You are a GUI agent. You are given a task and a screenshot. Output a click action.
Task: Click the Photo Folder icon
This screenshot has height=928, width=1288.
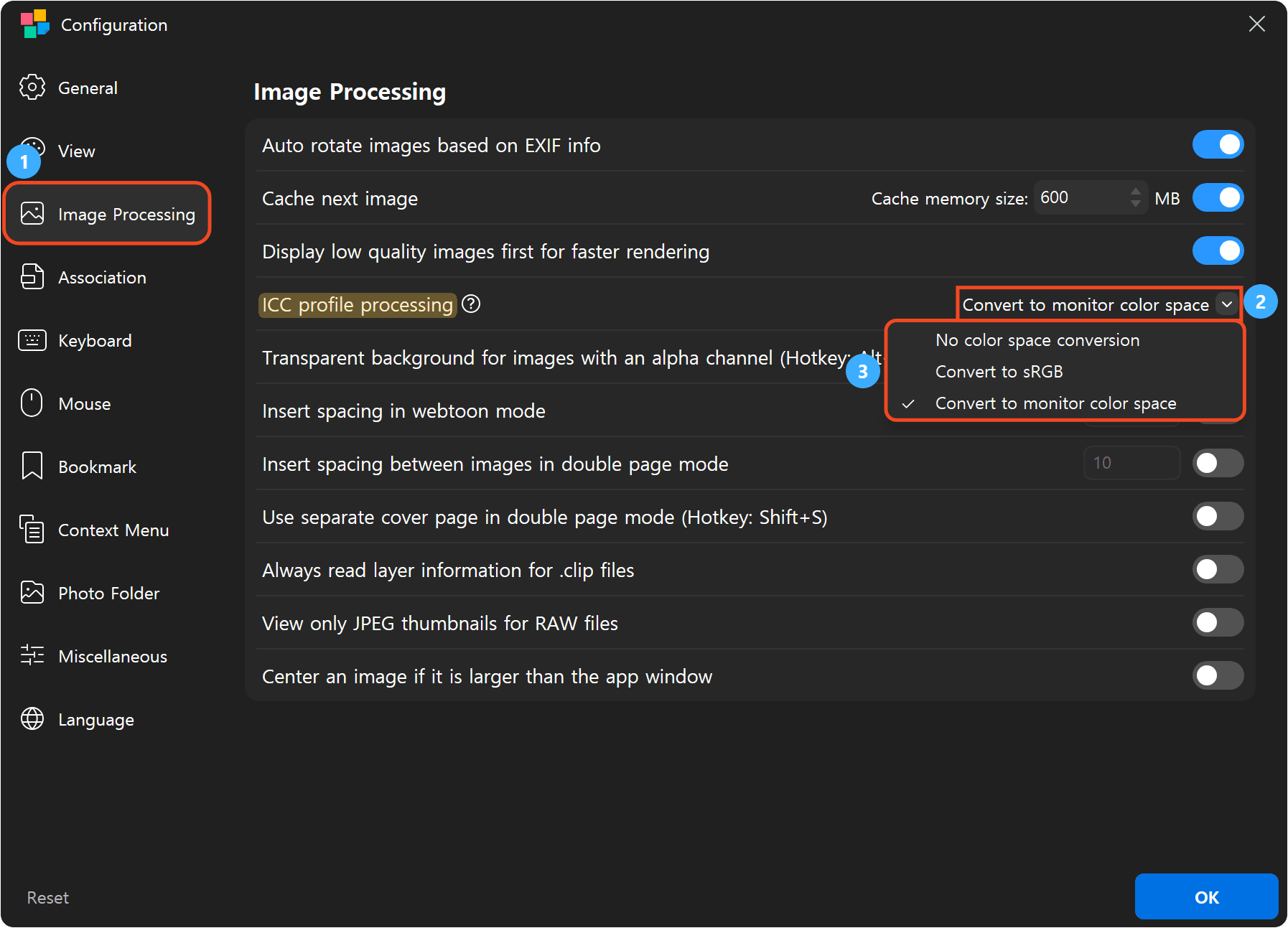click(32, 593)
